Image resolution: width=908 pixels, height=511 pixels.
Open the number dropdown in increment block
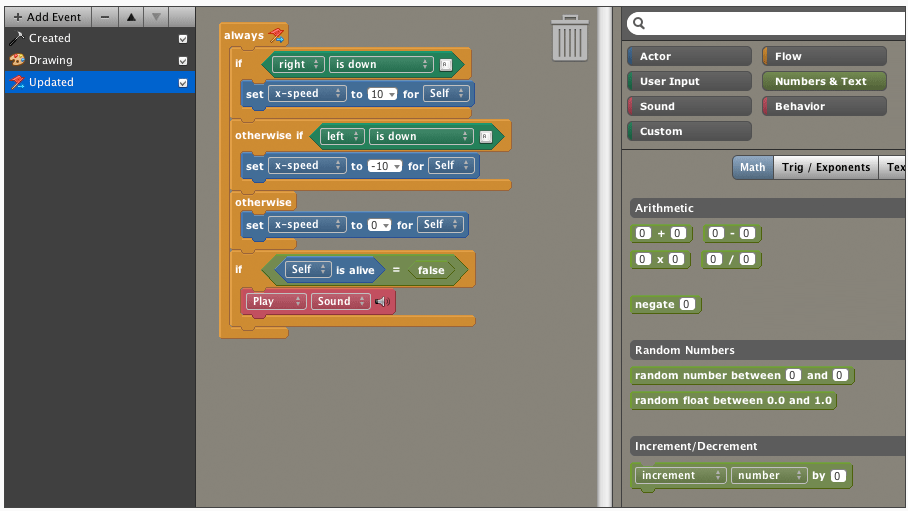(x=769, y=475)
